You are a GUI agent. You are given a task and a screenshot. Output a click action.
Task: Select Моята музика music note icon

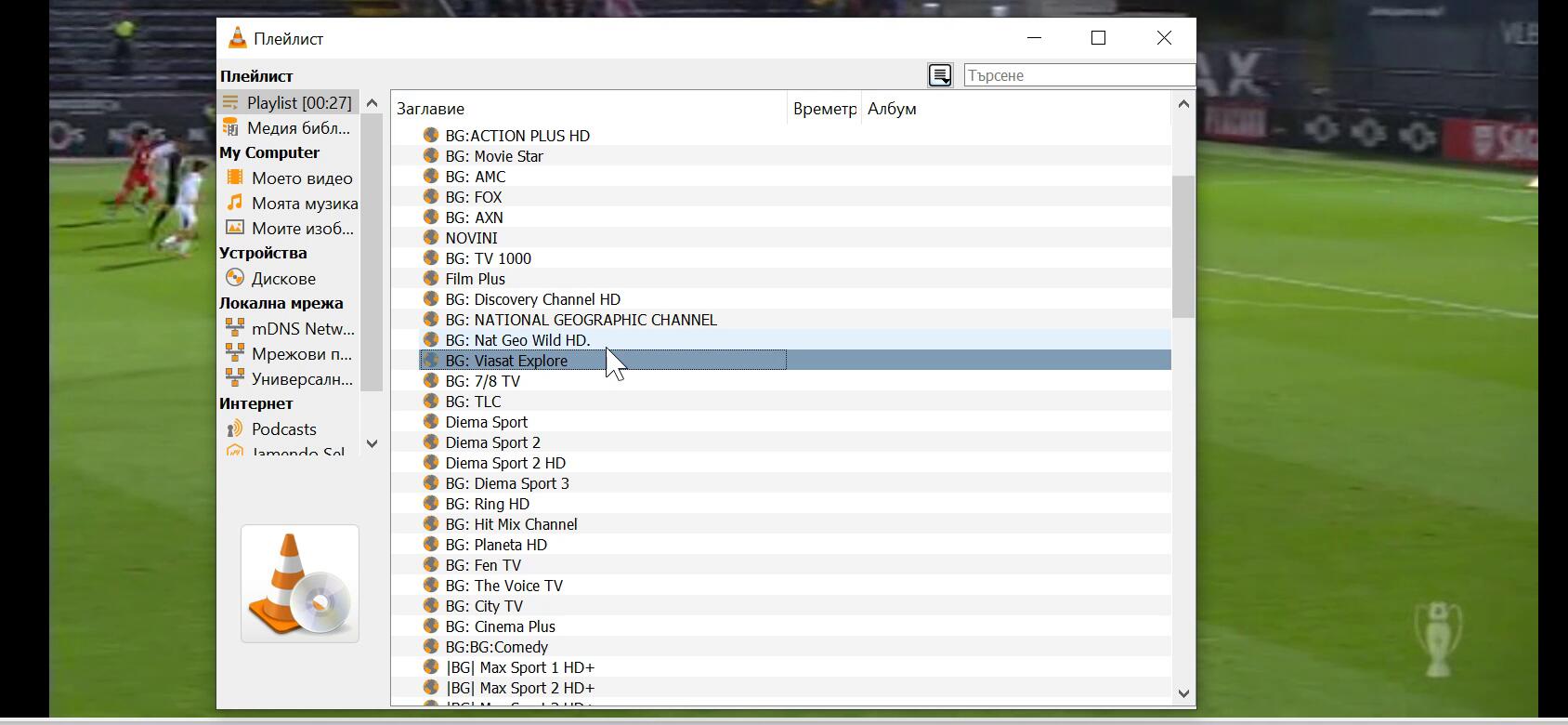click(x=235, y=203)
